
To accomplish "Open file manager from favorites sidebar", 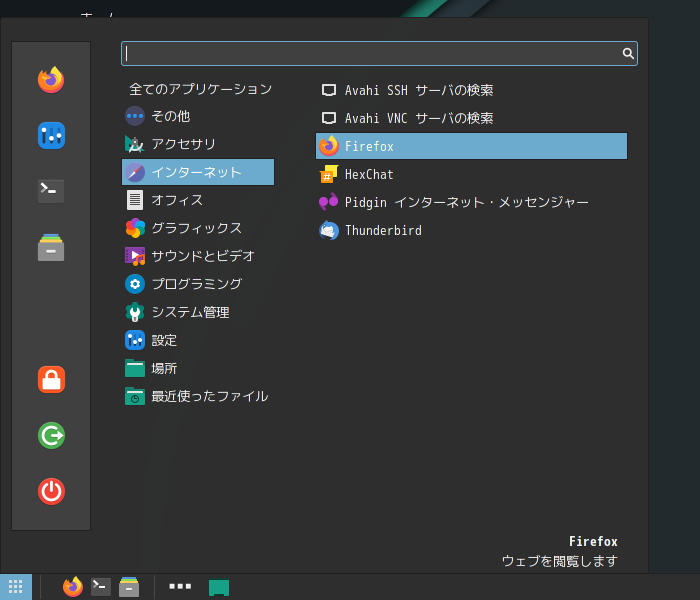I will [51, 247].
